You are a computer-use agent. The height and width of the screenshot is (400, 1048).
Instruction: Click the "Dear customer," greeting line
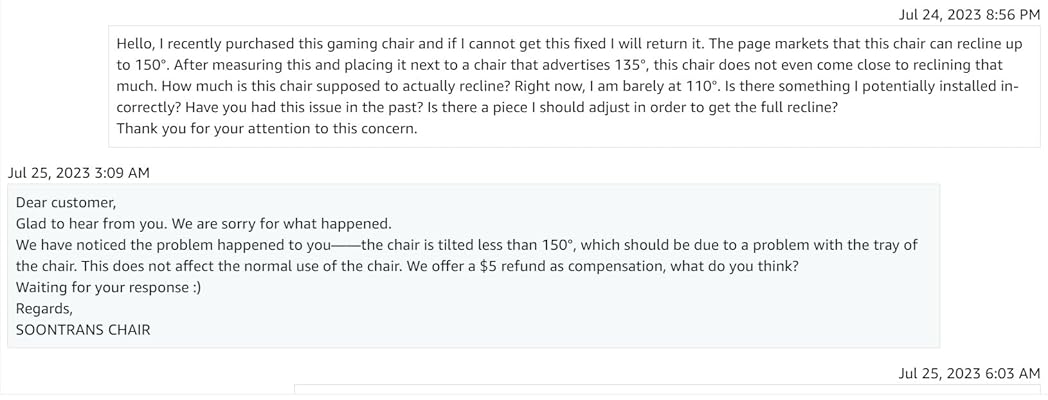coord(66,203)
